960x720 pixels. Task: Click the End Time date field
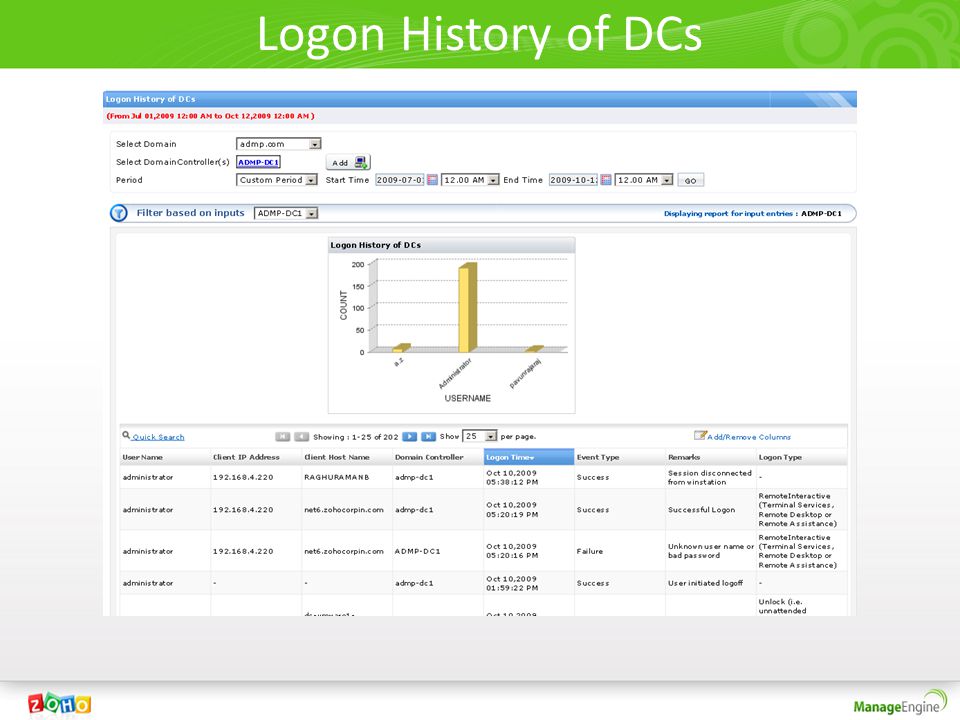pos(573,180)
